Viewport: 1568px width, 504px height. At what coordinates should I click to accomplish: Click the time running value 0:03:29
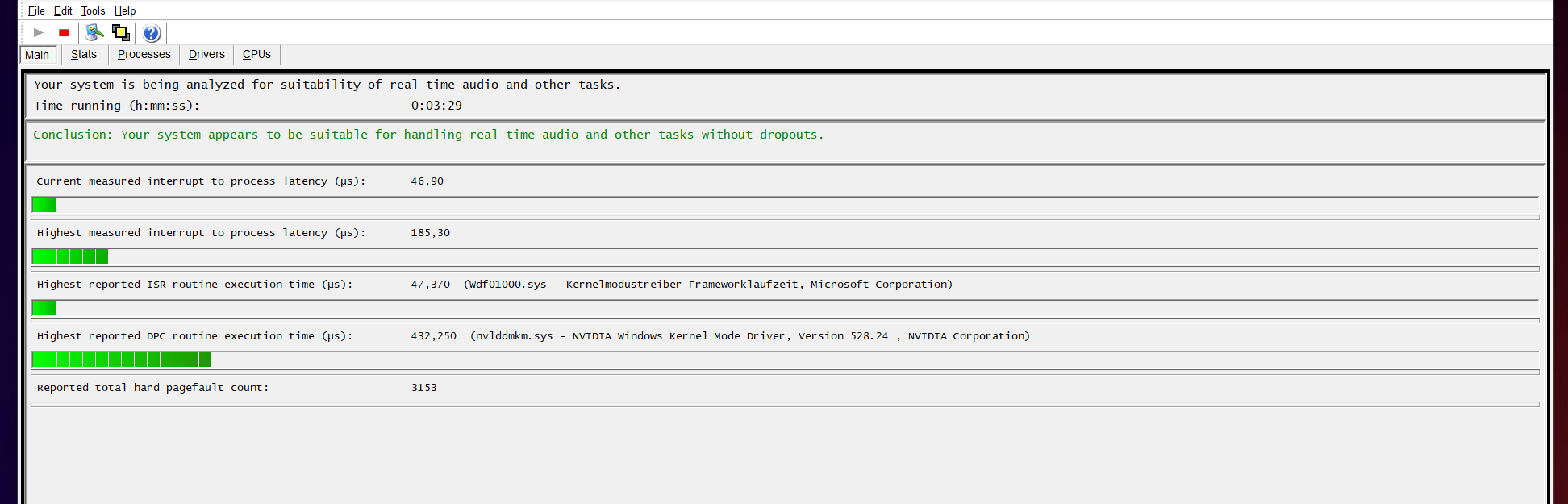coord(436,106)
